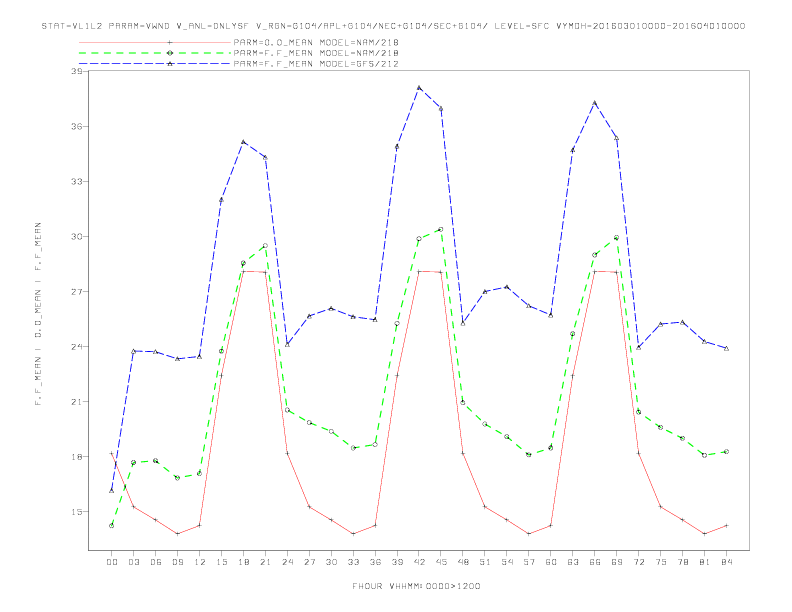This screenshot has width=792, height=612.
Task: Click the x-axis tick label 84
Action: pyautogui.click(x=727, y=562)
